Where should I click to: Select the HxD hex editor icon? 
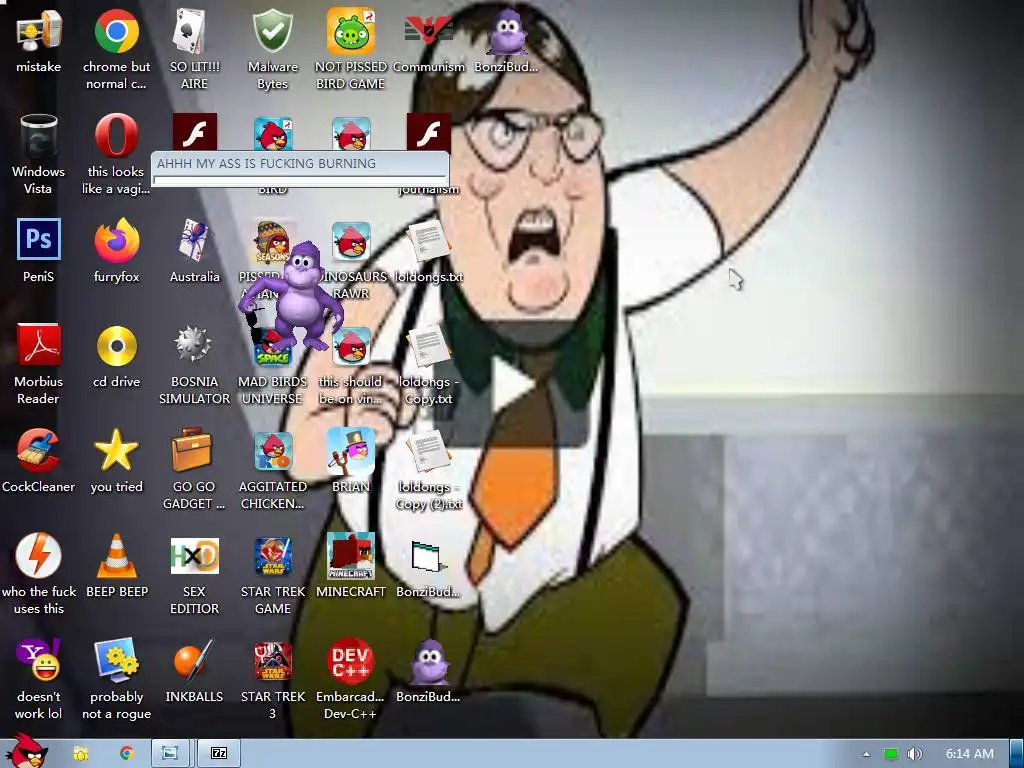[x=194, y=556]
